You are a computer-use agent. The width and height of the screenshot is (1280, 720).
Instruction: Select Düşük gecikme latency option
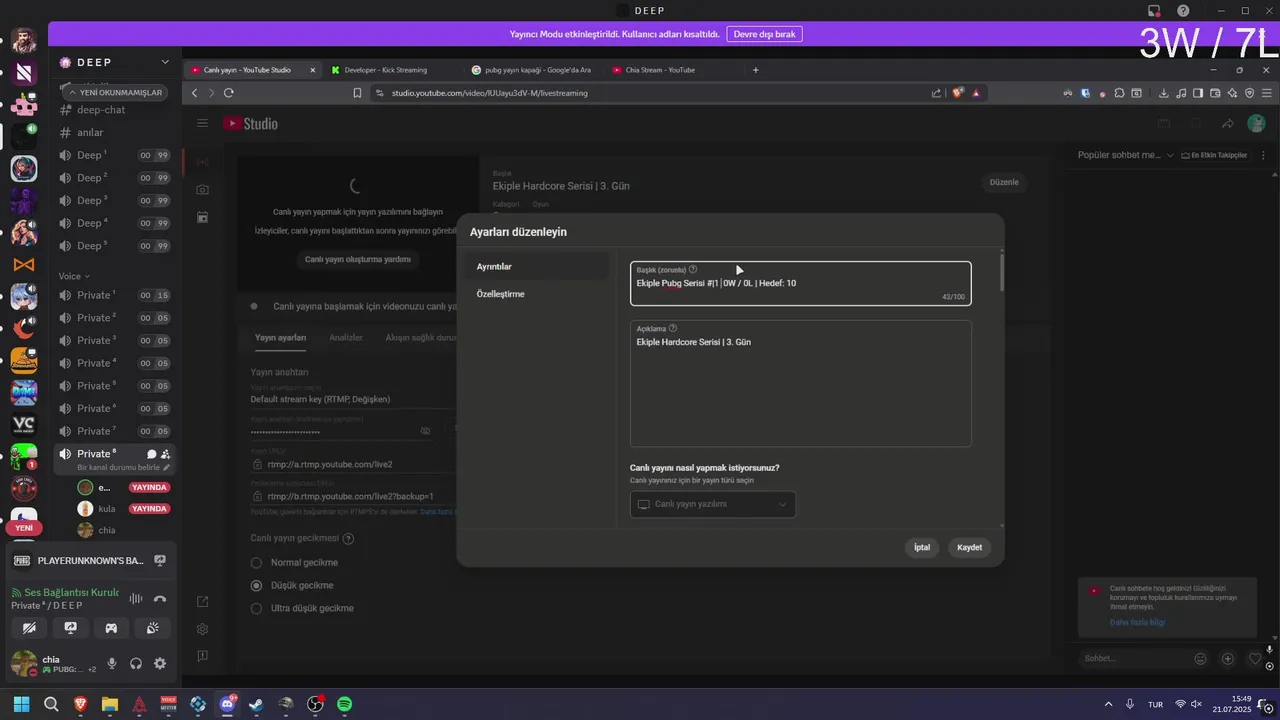(257, 585)
